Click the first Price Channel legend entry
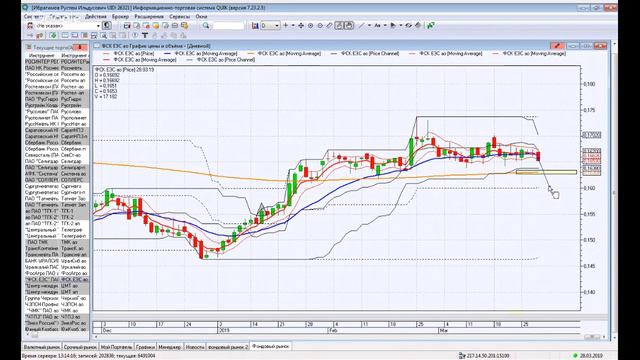This screenshot has width=640, height=360. [364, 53]
